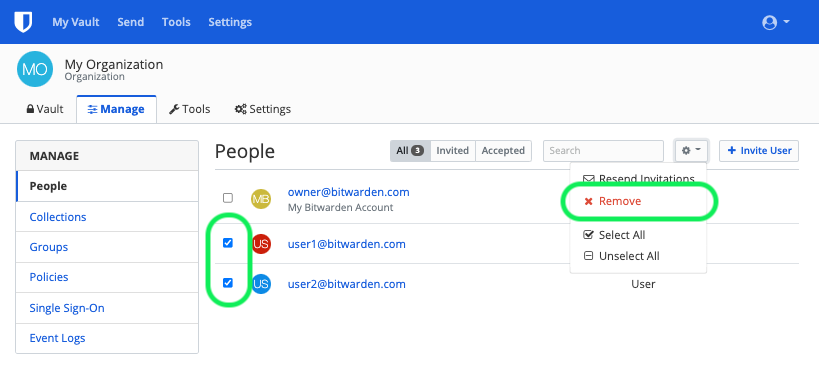
Task: Click the My Organization title
Action: tap(114, 65)
